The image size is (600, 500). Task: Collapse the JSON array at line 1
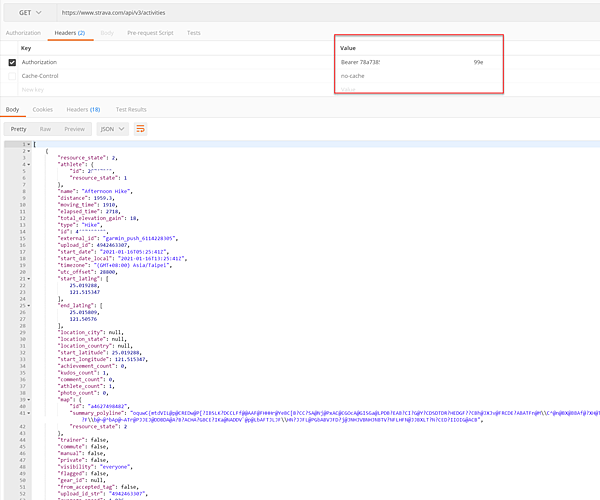coord(29,145)
